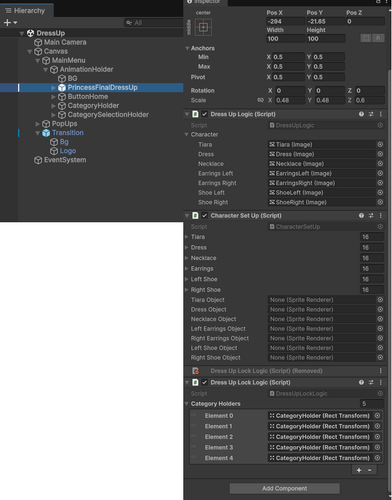Click the Pos X input field
The height and width of the screenshot is (500, 392).
(x=285, y=21)
